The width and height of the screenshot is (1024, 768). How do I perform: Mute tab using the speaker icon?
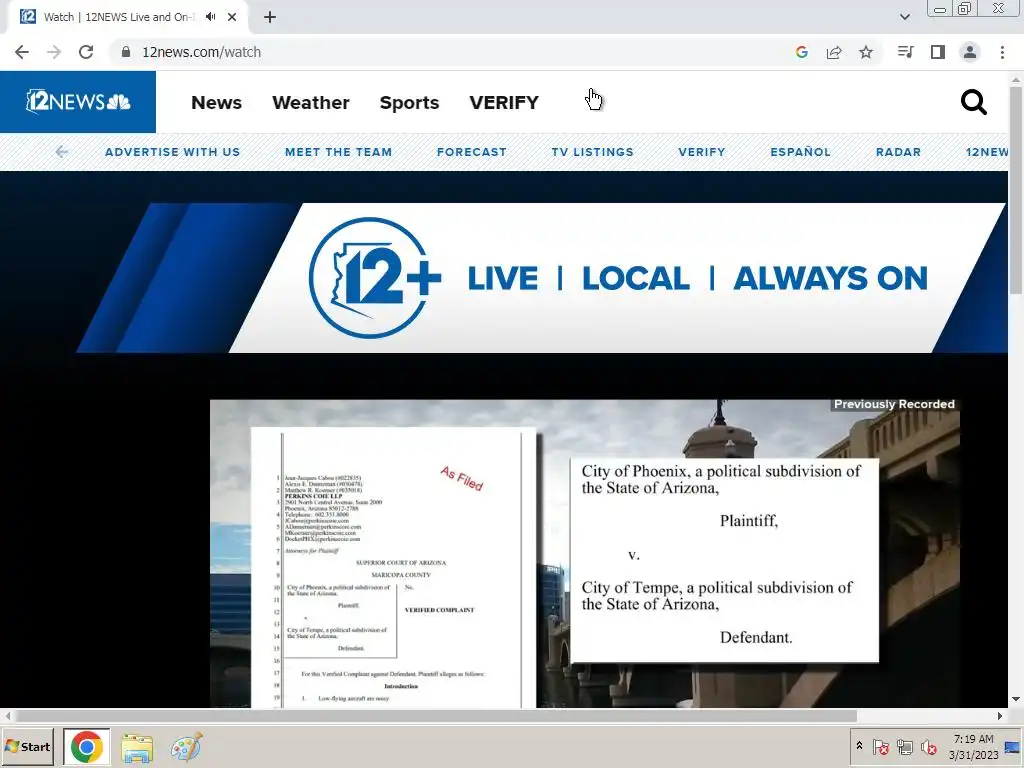click(210, 17)
